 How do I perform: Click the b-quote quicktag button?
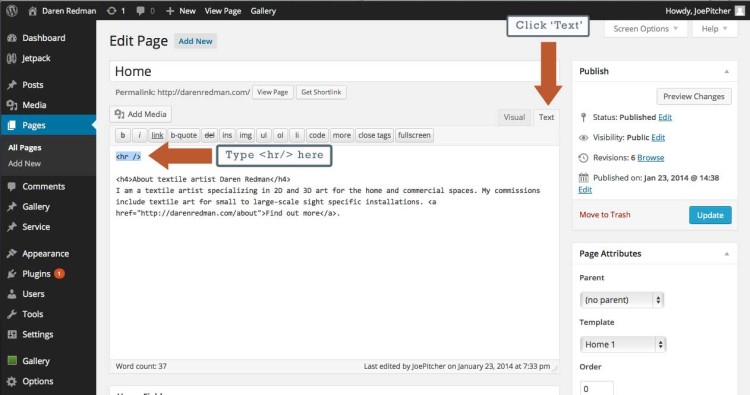pyautogui.click(x=184, y=135)
